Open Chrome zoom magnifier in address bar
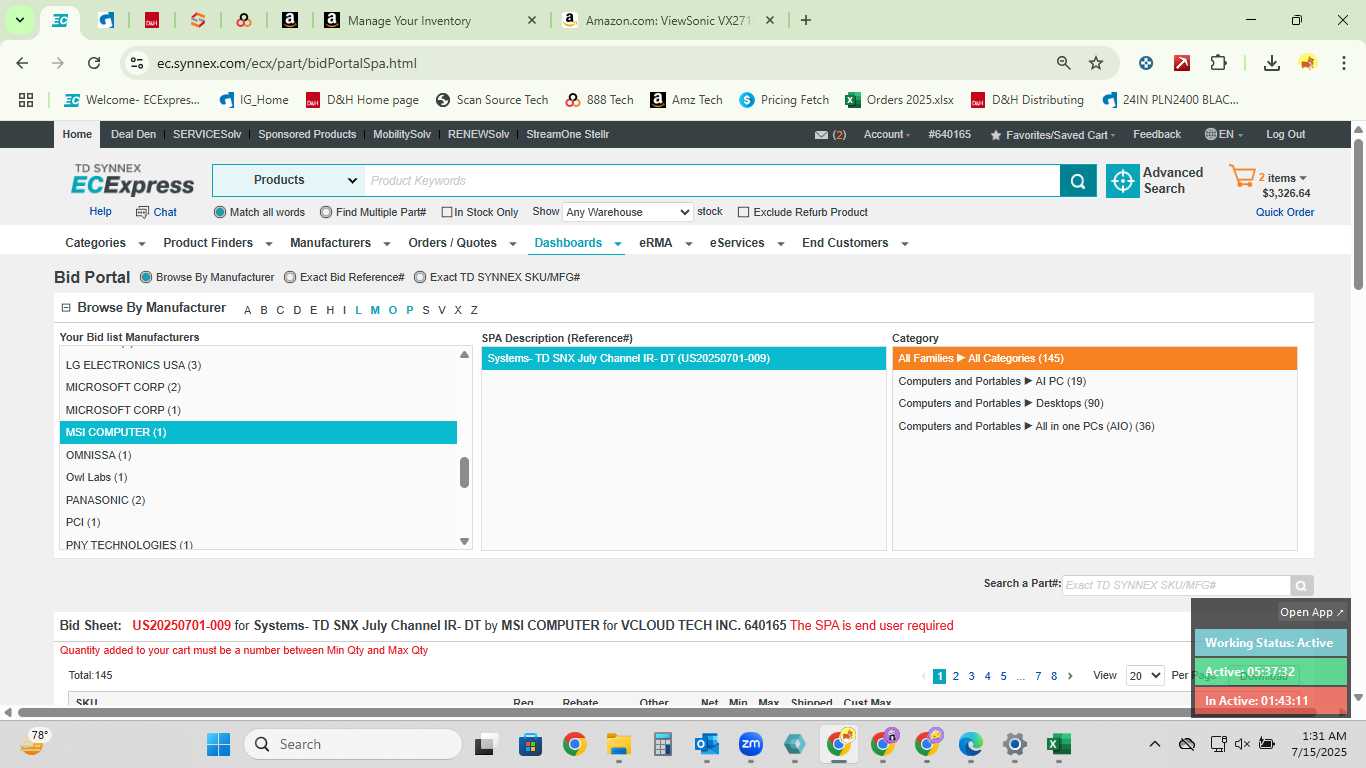 pyautogui.click(x=1064, y=63)
